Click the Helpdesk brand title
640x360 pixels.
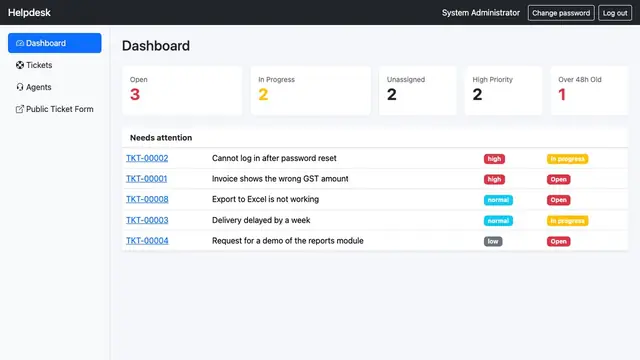pos(29,13)
